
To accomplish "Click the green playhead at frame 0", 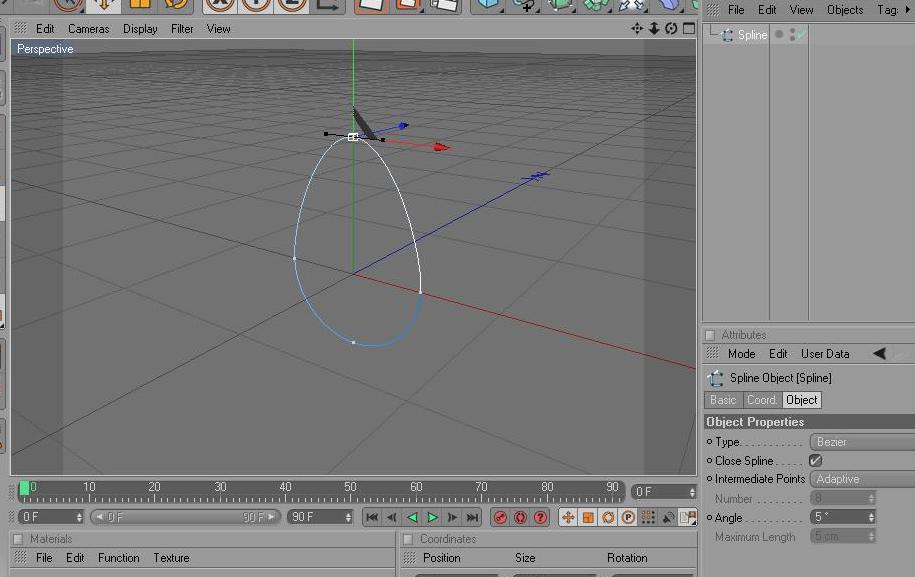I will [24, 488].
